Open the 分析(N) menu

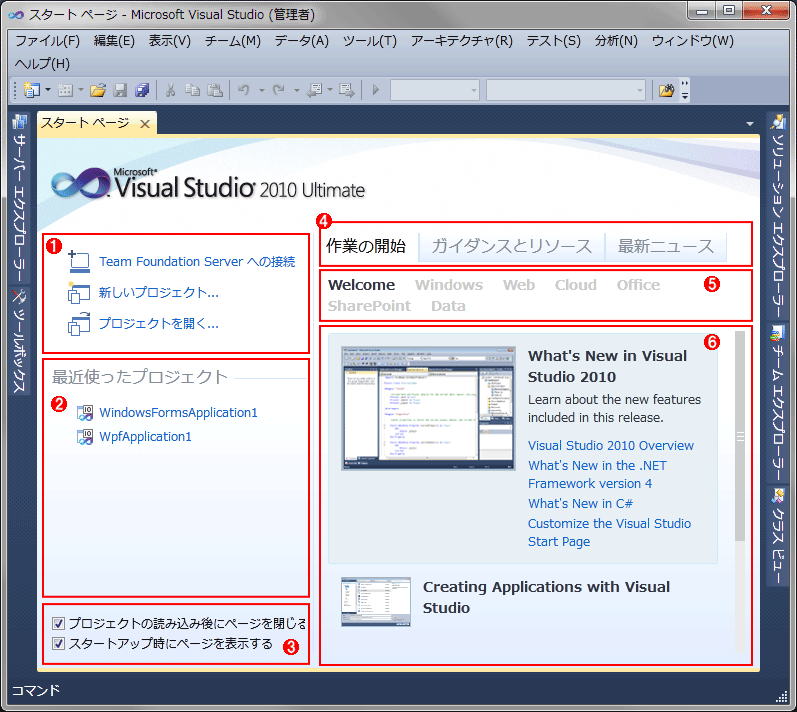(616, 41)
